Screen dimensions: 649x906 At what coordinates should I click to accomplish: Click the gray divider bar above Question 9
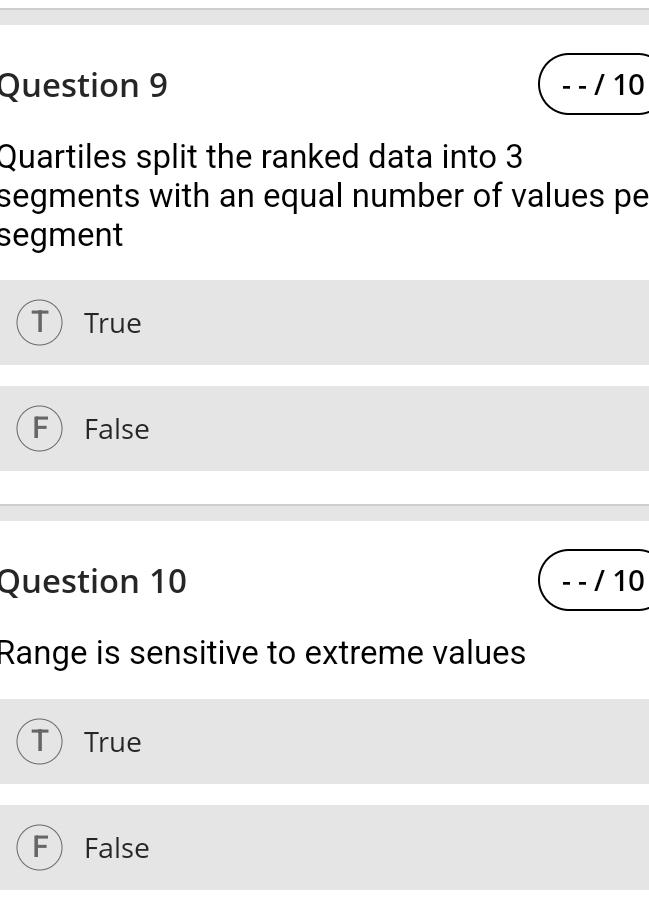pos(324,16)
